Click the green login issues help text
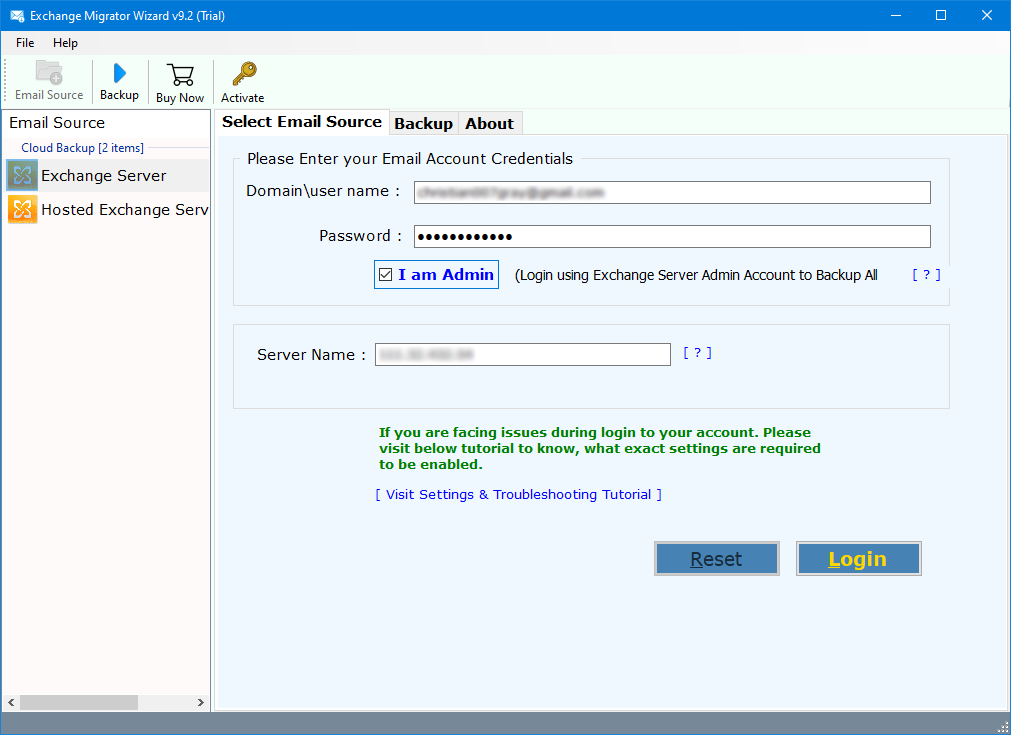The width and height of the screenshot is (1011, 735). coord(600,448)
